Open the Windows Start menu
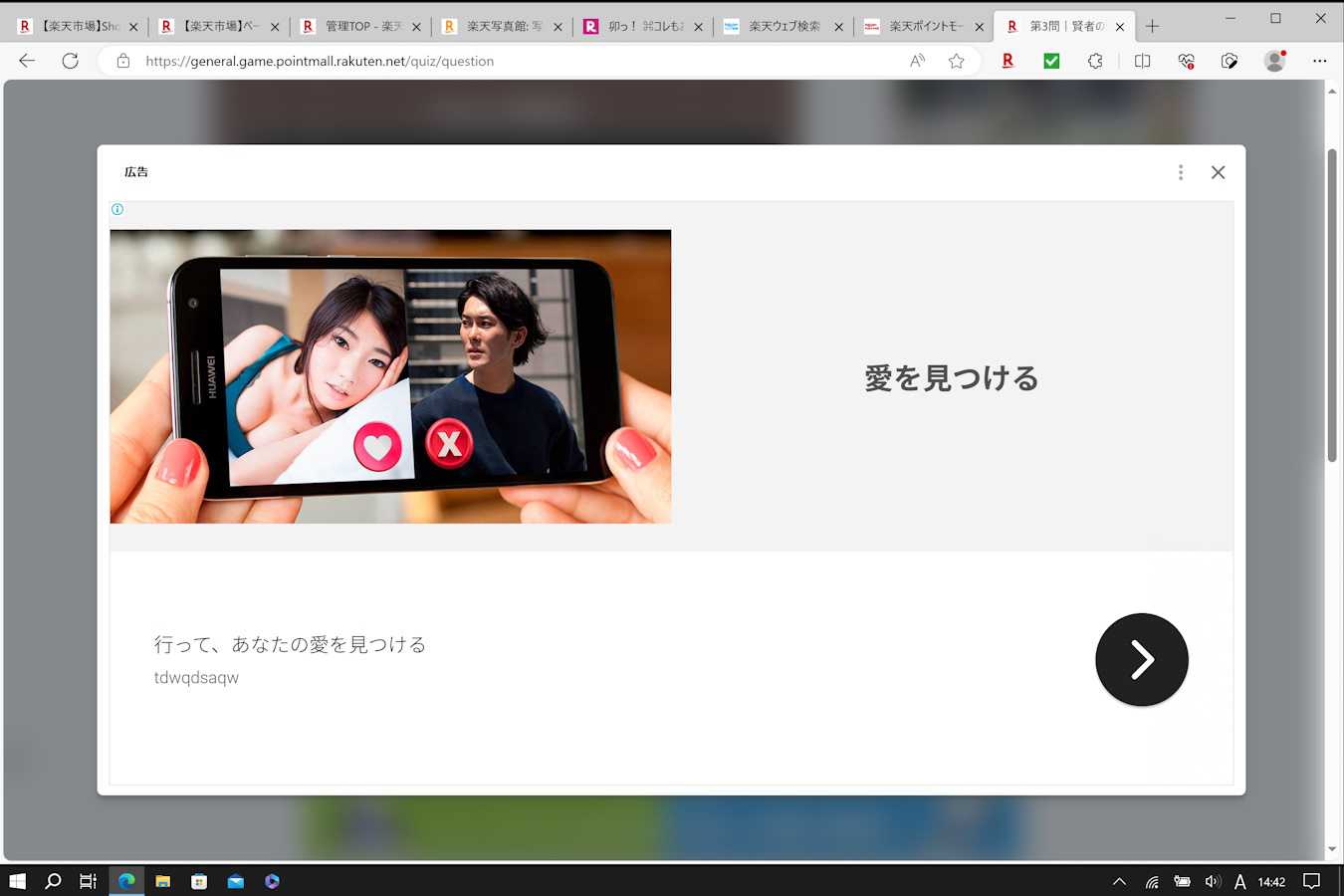This screenshot has width=1344, height=896. coord(17,881)
